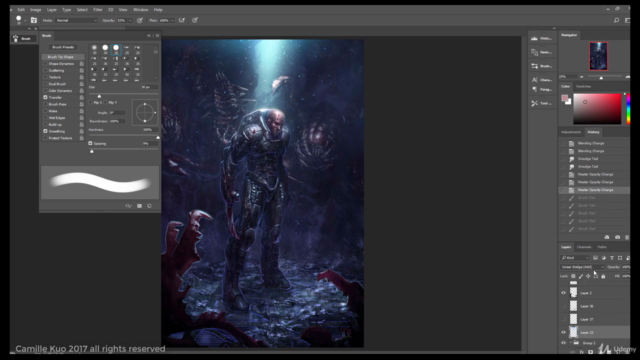640x360 pixels.
Task: Open the Opacity dropdown arrow in options bar
Action: (x=130, y=20)
